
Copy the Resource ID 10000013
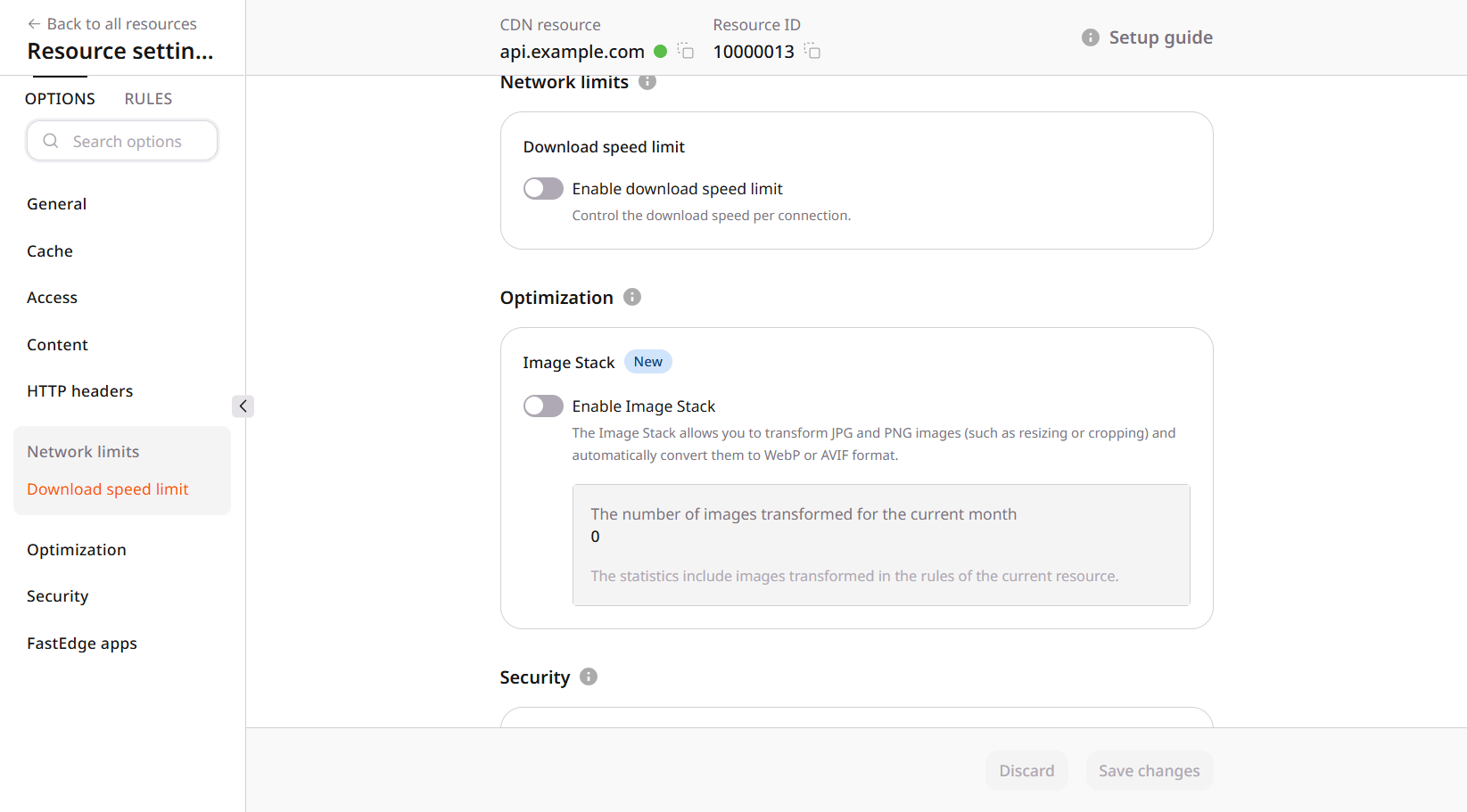[812, 51]
